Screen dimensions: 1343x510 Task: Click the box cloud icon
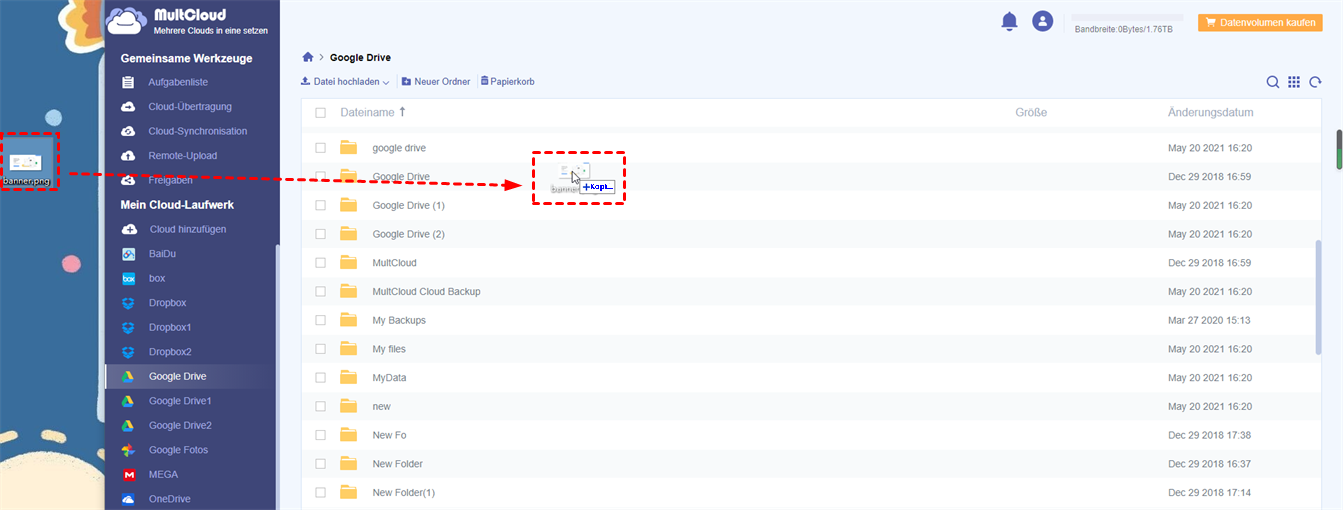point(128,278)
